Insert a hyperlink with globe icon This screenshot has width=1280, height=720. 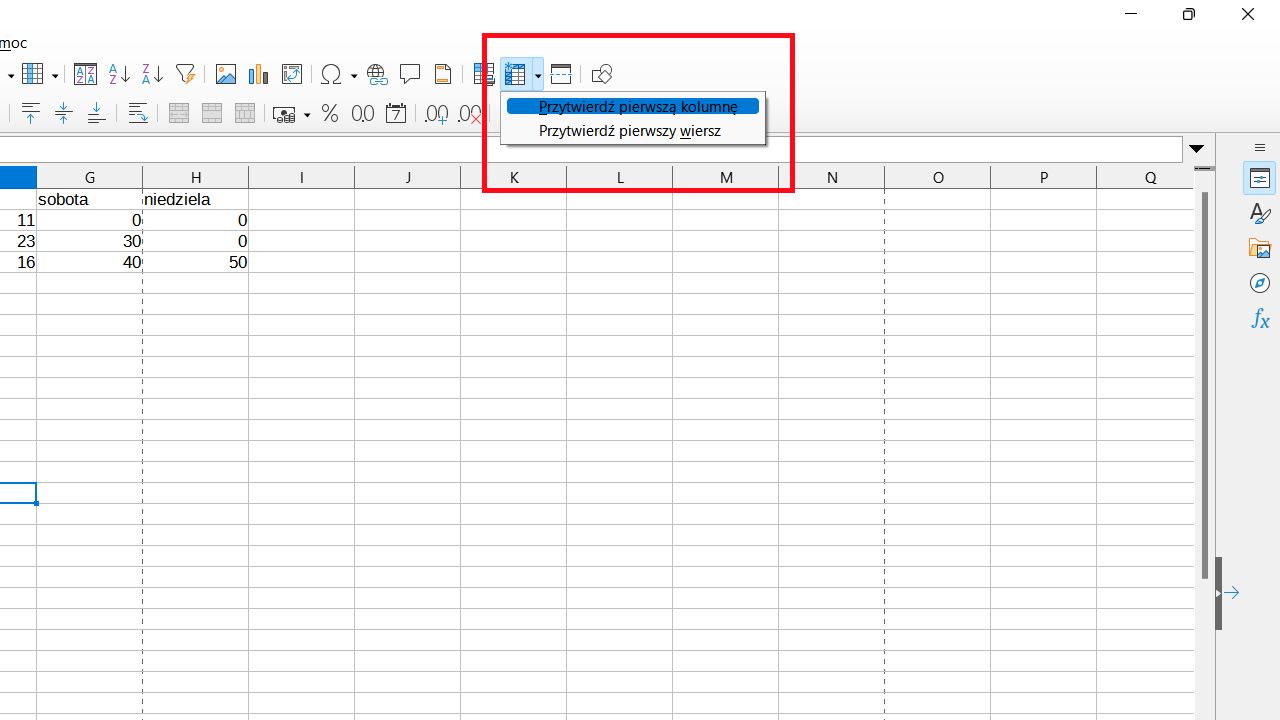coord(377,74)
